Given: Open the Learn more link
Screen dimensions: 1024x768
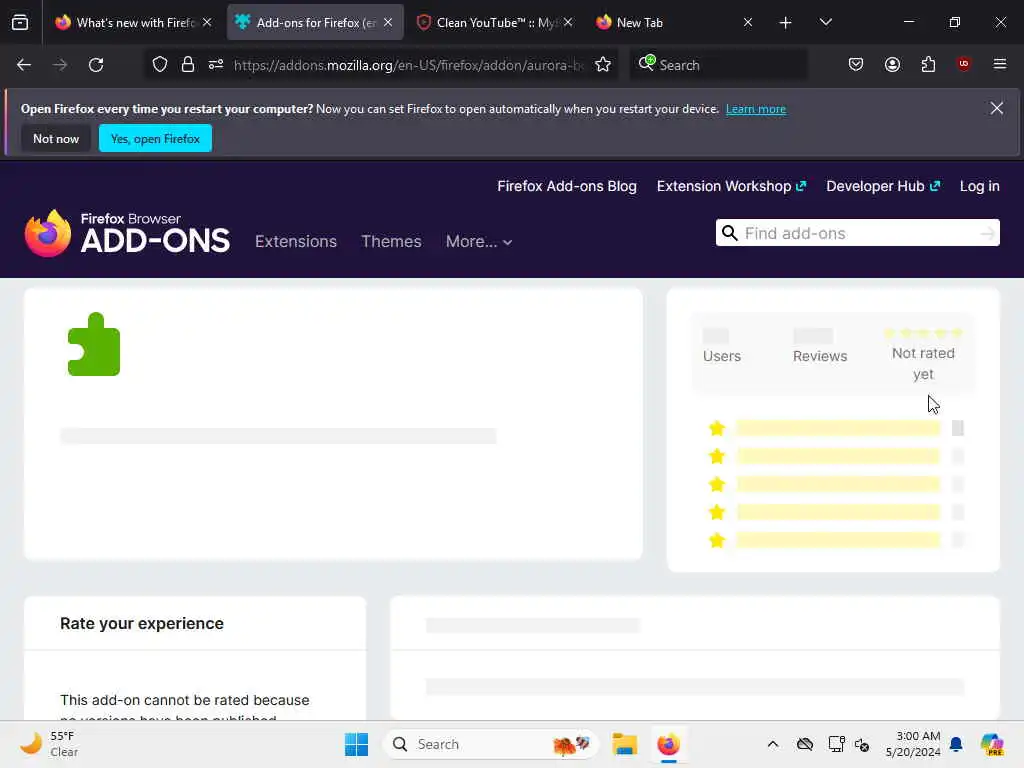Looking at the screenshot, I should coord(756,109).
